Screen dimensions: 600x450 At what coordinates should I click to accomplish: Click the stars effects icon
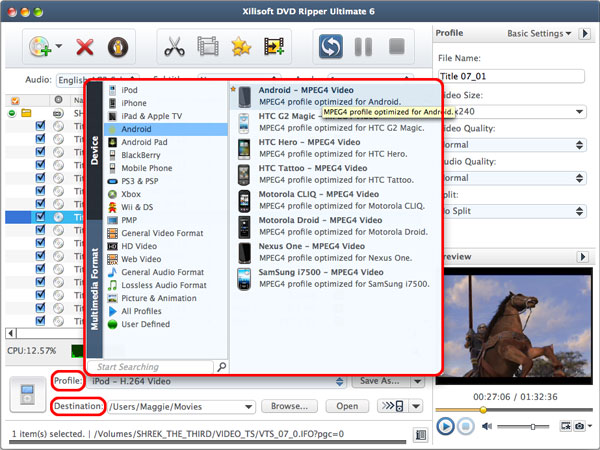coord(241,47)
